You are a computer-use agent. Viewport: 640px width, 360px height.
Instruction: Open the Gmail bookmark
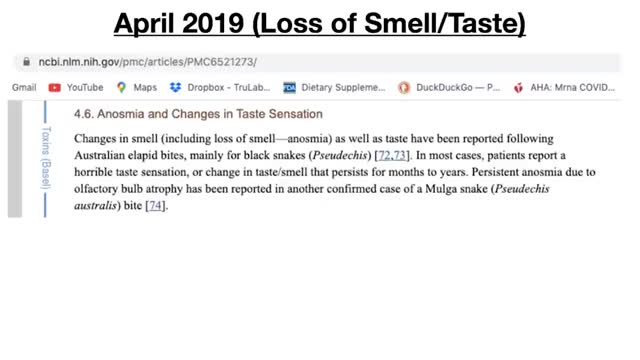point(24,87)
